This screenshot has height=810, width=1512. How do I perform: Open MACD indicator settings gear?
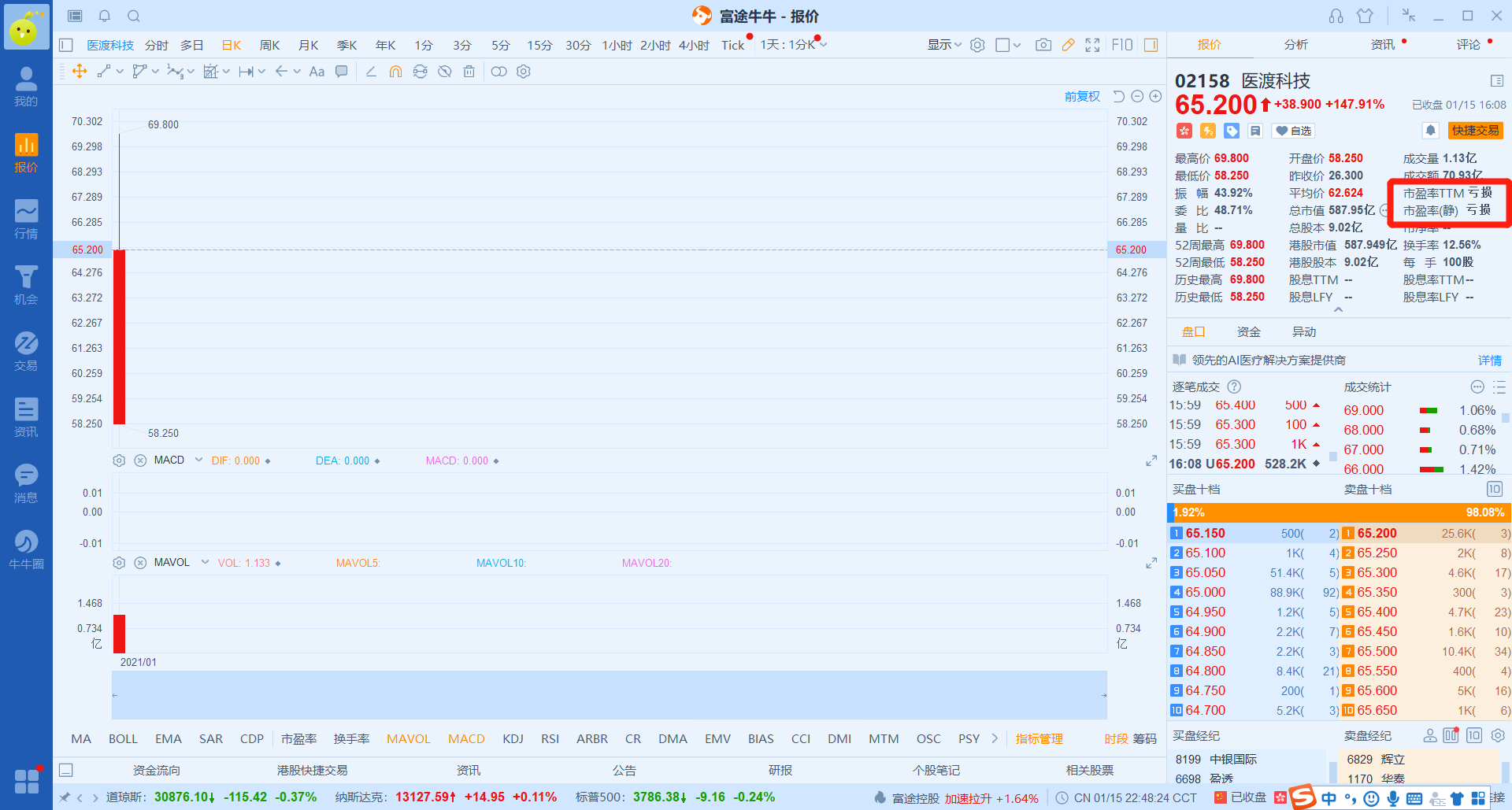pos(119,460)
